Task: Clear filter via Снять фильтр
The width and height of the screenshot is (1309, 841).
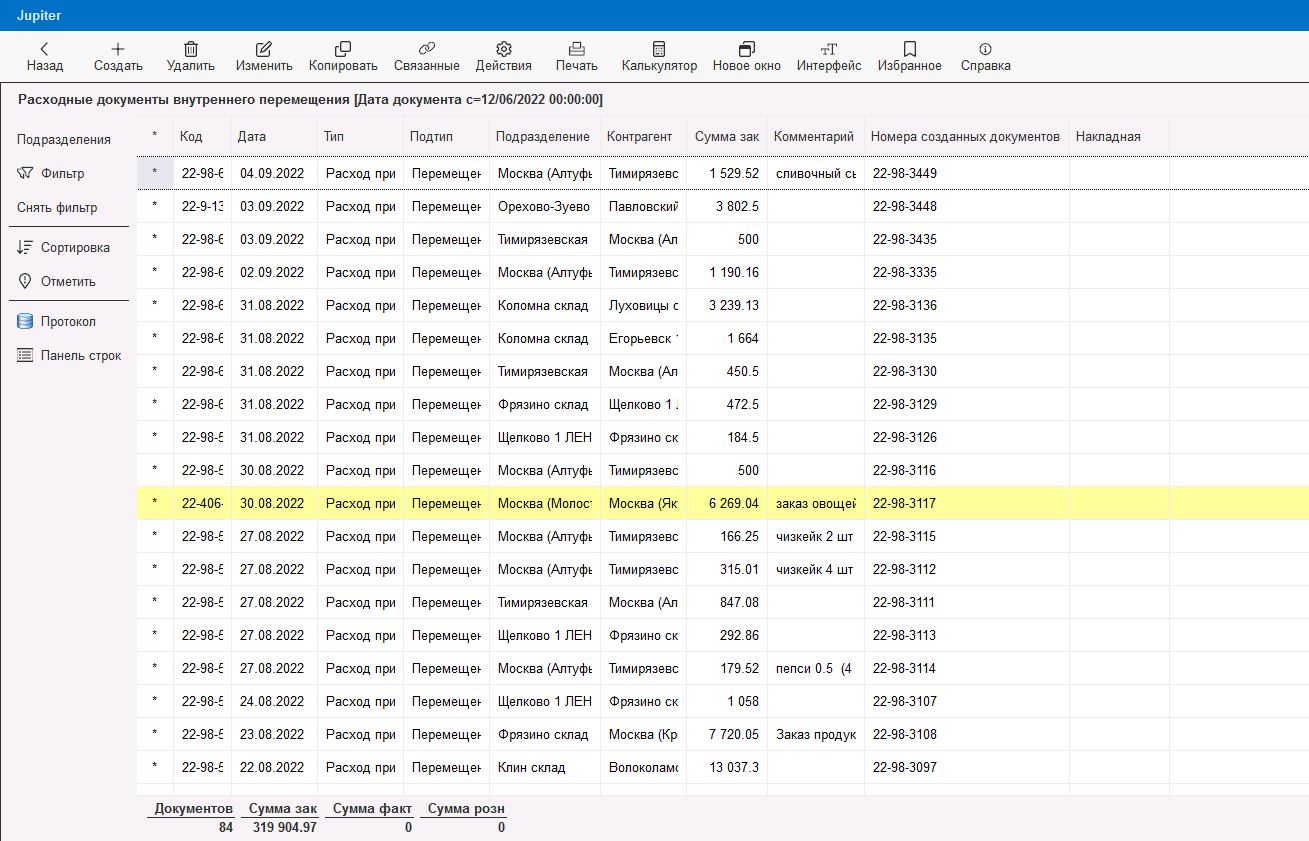Action: 57,208
